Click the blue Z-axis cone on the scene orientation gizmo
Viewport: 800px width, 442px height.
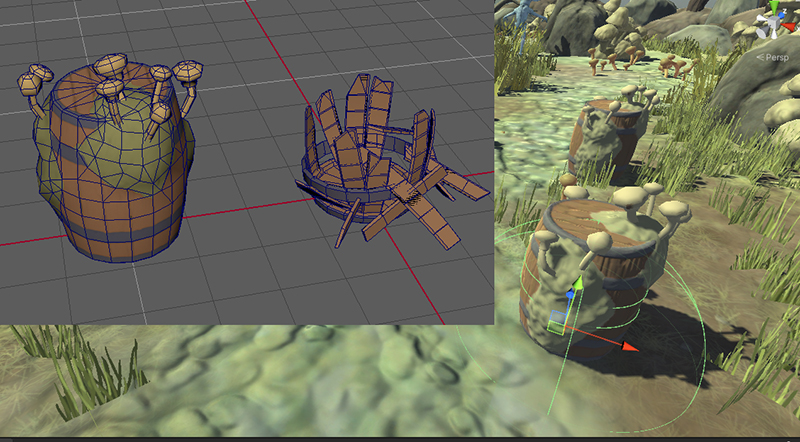782,15
